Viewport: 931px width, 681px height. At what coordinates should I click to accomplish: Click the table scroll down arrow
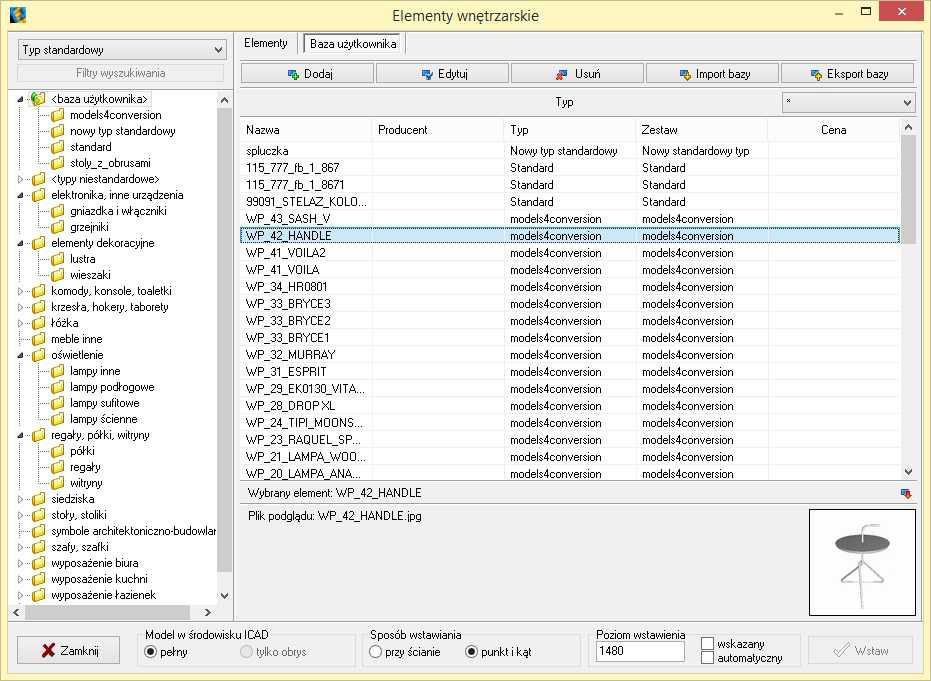[x=908, y=472]
